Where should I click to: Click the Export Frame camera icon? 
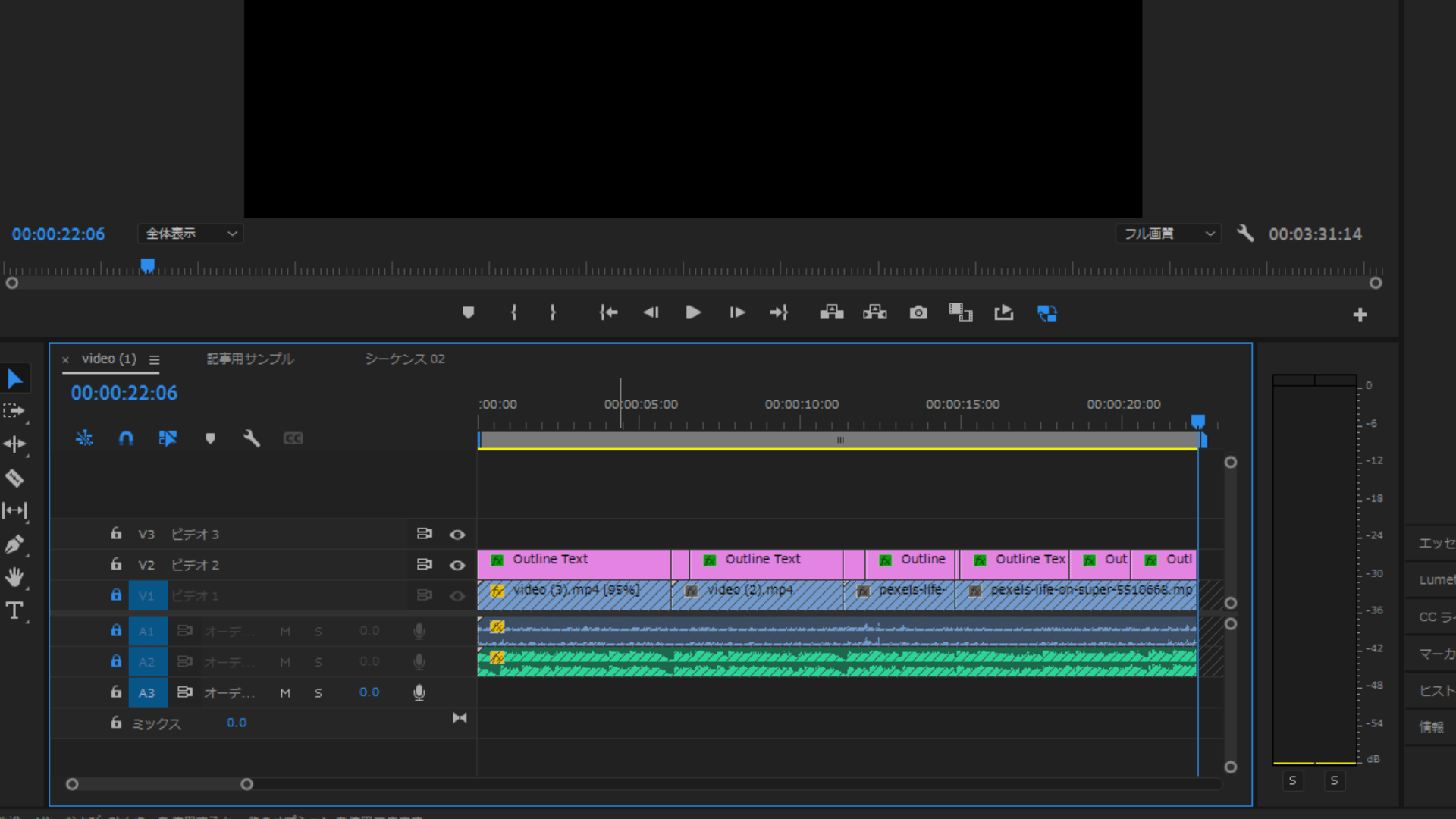918,312
